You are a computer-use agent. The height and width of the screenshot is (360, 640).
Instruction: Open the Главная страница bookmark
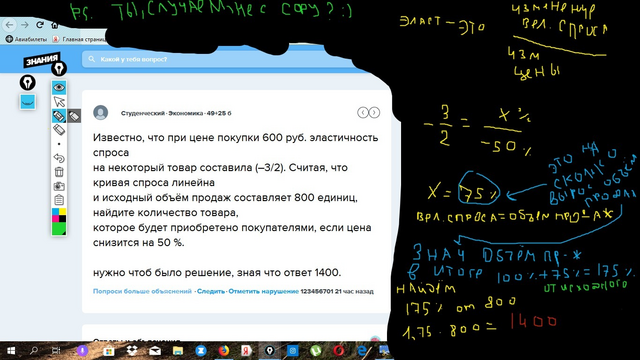tap(79, 39)
